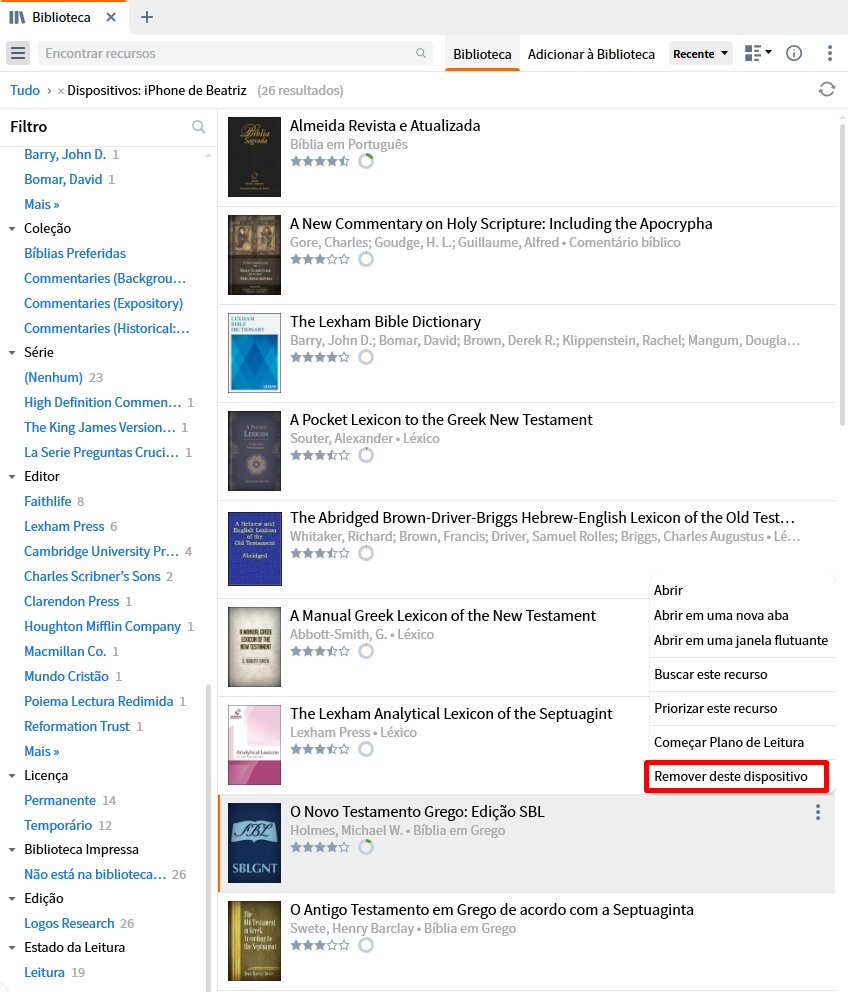Collapse the Edição filter section
This screenshot has height=992, width=848.
click(x=12, y=898)
